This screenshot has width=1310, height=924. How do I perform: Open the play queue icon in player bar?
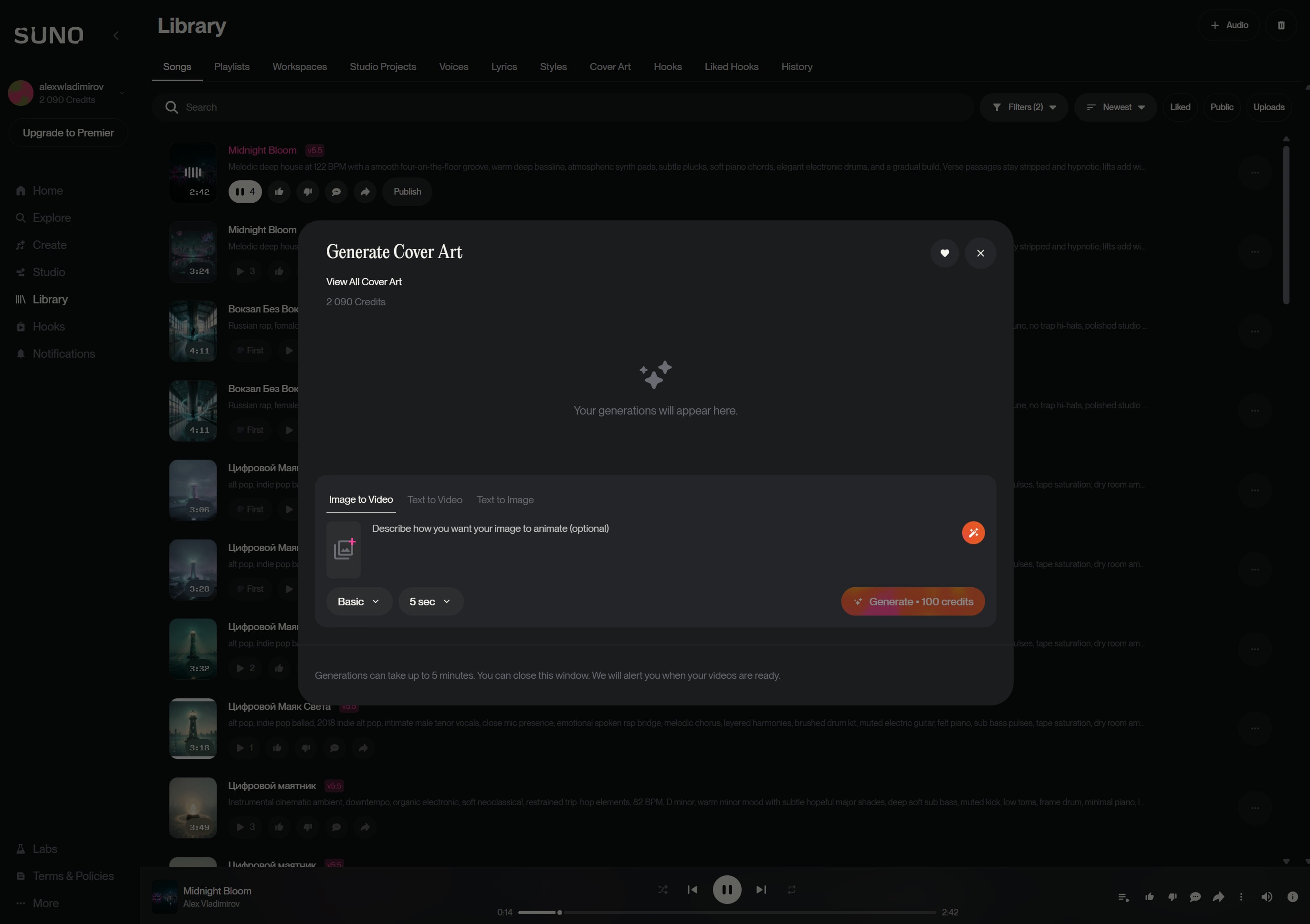(1123, 897)
